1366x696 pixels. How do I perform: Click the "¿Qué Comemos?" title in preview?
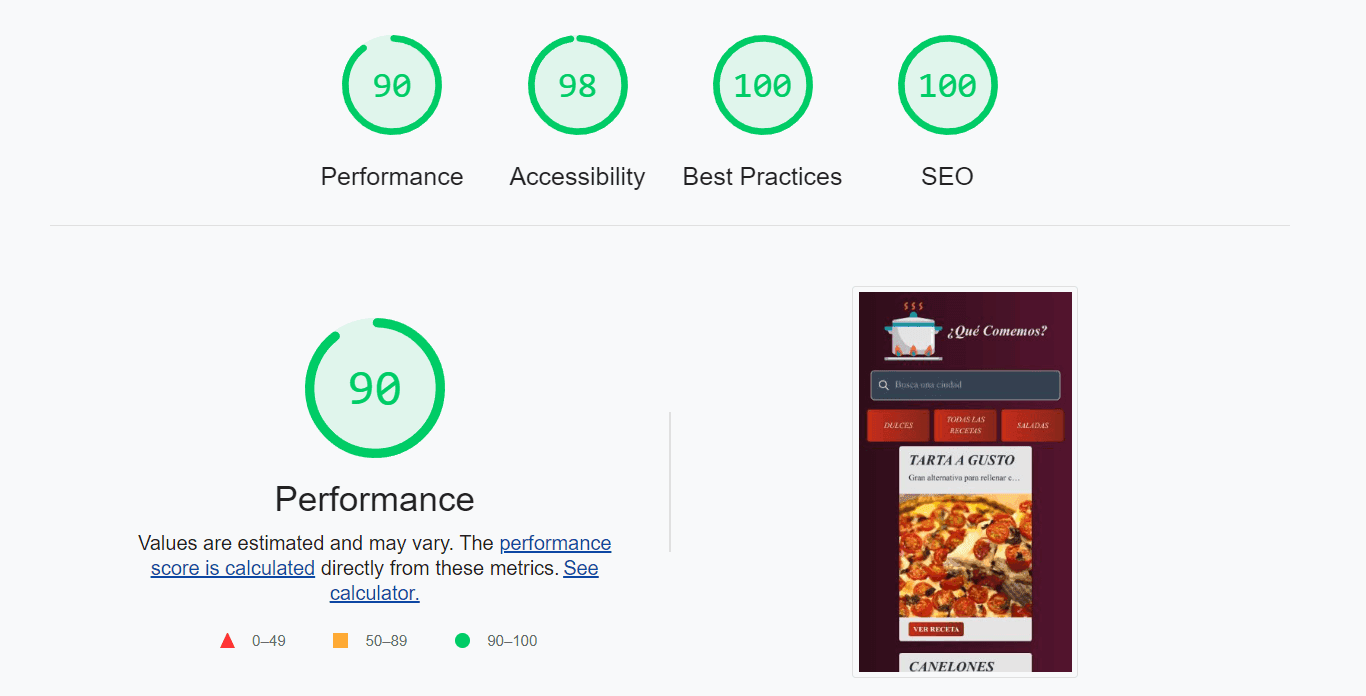click(x=997, y=331)
